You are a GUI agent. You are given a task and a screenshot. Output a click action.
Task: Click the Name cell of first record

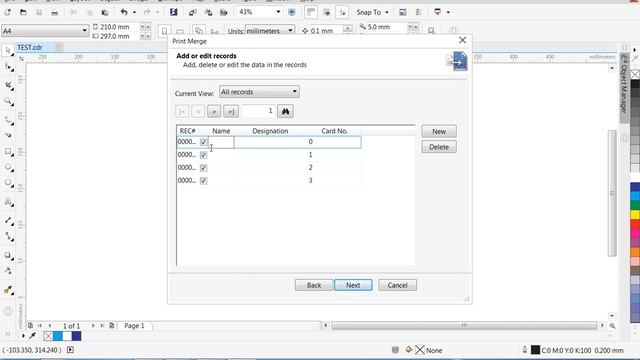tap(221, 142)
